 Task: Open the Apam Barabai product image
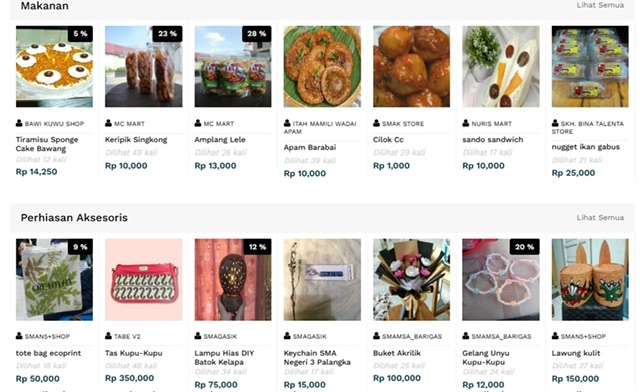point(322,67)
